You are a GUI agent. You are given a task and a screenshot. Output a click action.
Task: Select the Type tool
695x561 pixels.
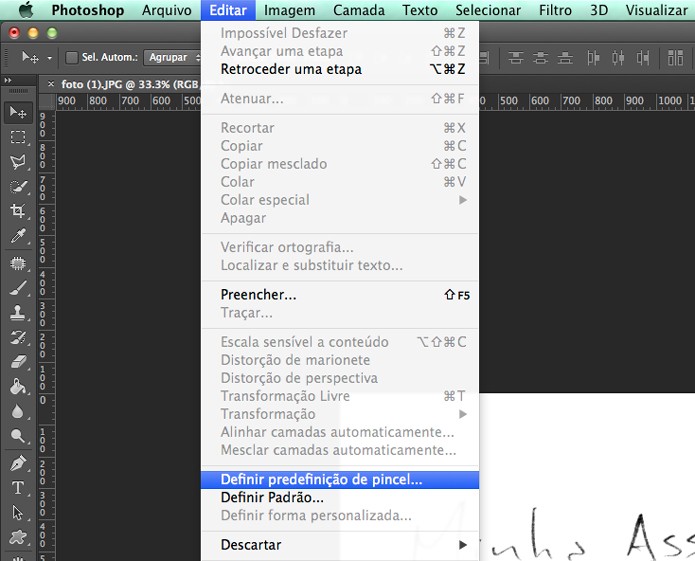click(18, 488)
